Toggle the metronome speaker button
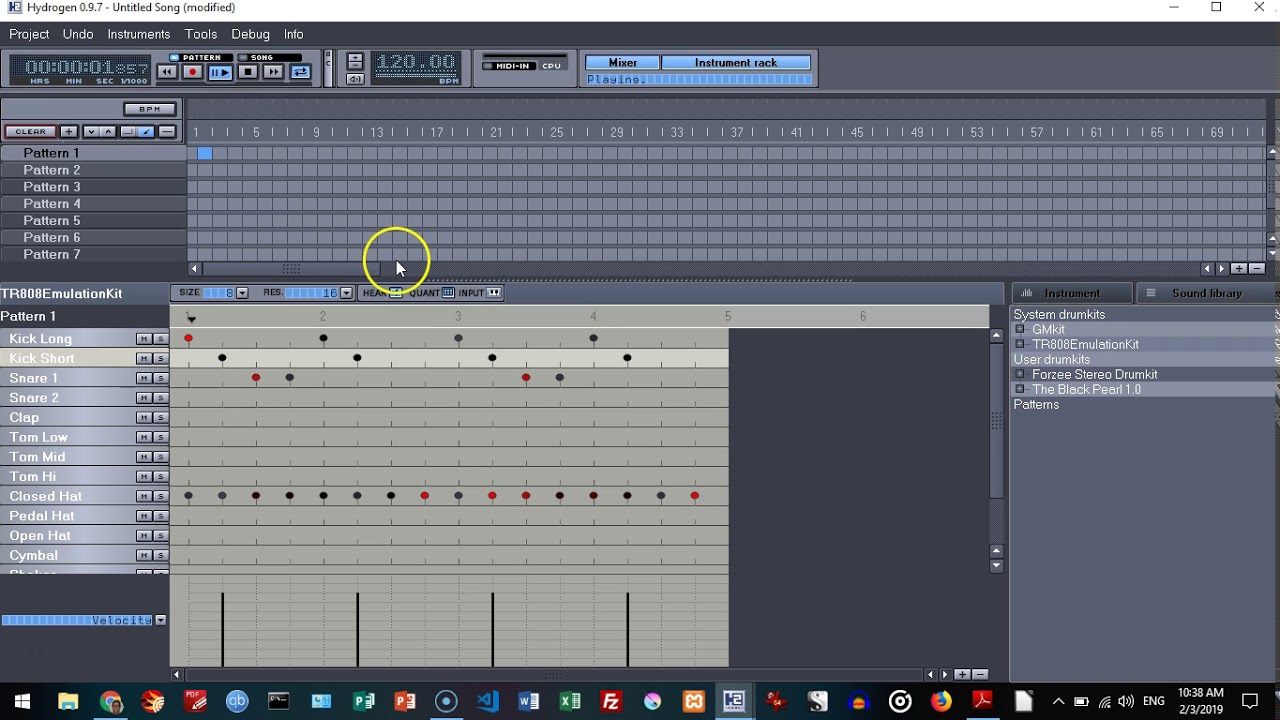The image size is (1280, 720). 355,79
